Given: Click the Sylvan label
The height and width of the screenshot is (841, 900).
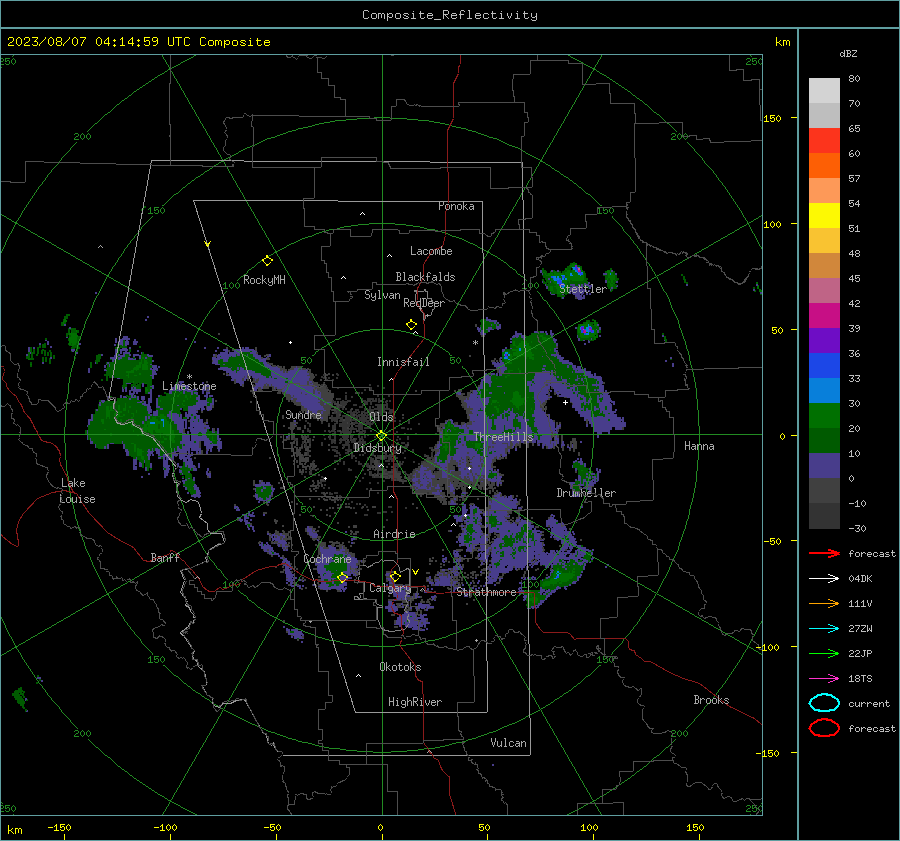Looking at the screenshot, I should pos(382,295).
